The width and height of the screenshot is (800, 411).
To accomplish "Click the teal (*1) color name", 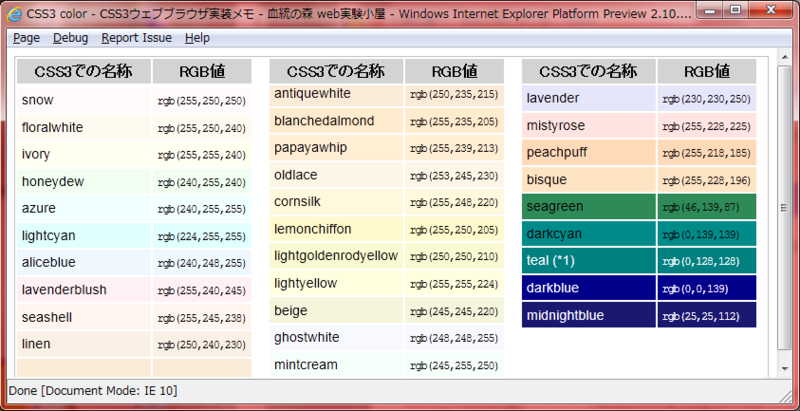I will pos(551,261).
